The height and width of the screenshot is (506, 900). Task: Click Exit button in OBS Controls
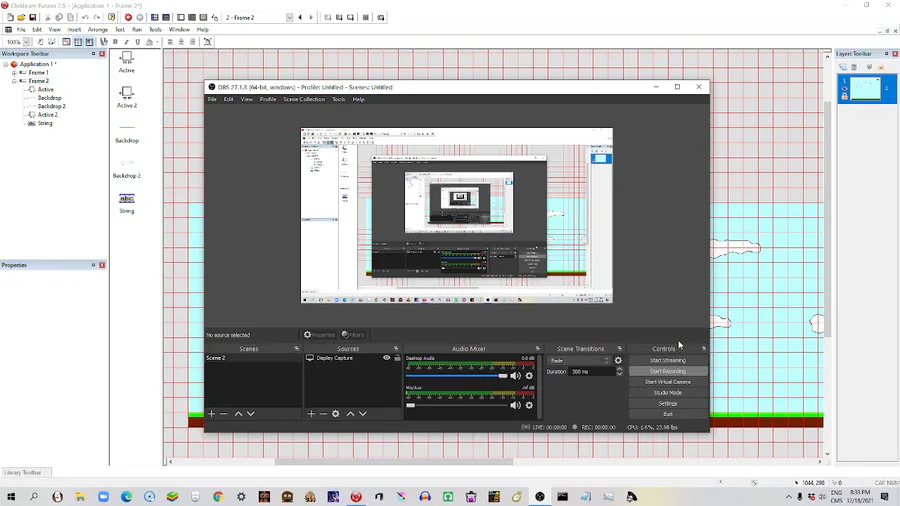pyautogui.click(x=668, y=414)
